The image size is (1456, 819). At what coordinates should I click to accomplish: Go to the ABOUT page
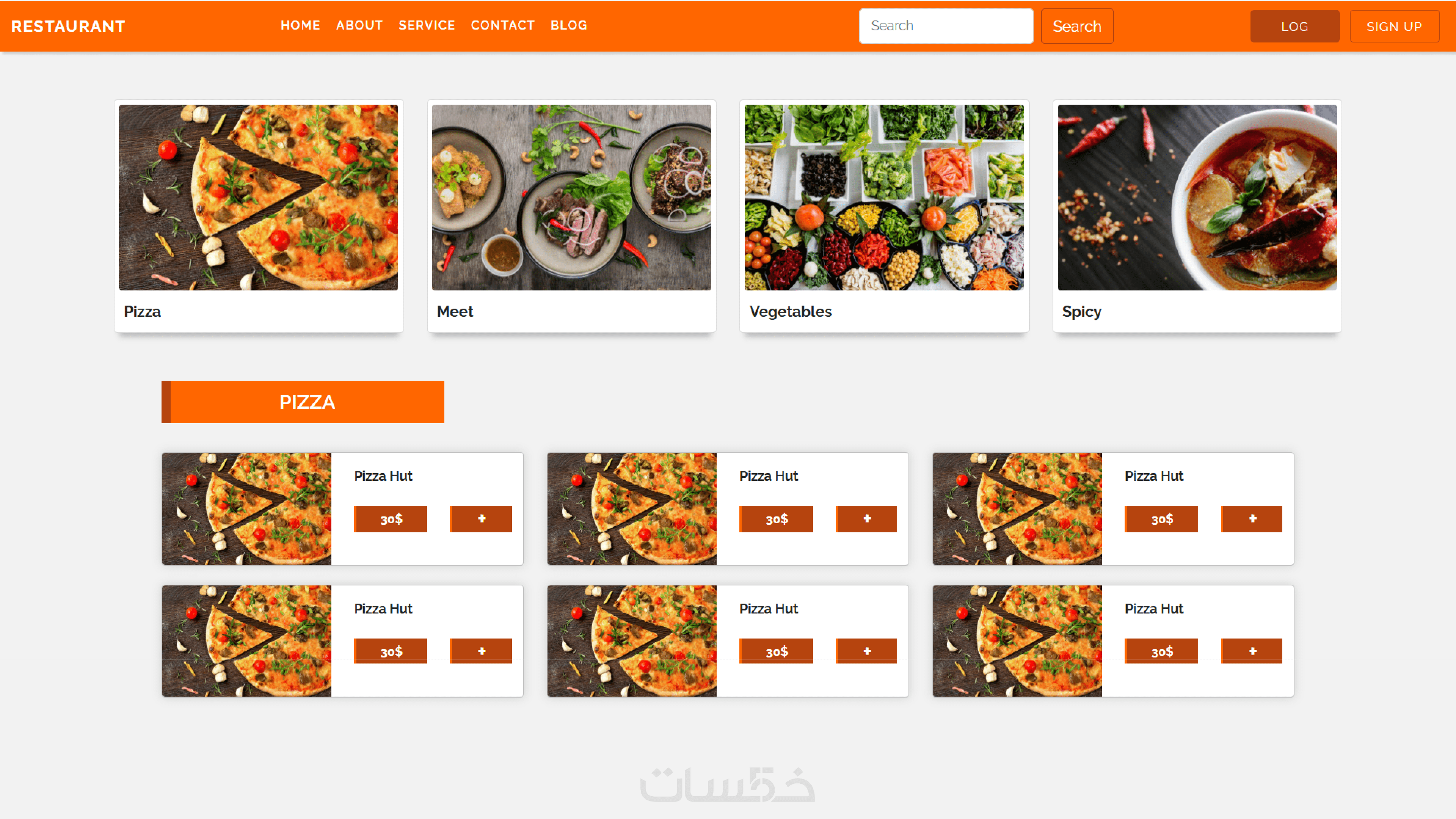(359, 25)
